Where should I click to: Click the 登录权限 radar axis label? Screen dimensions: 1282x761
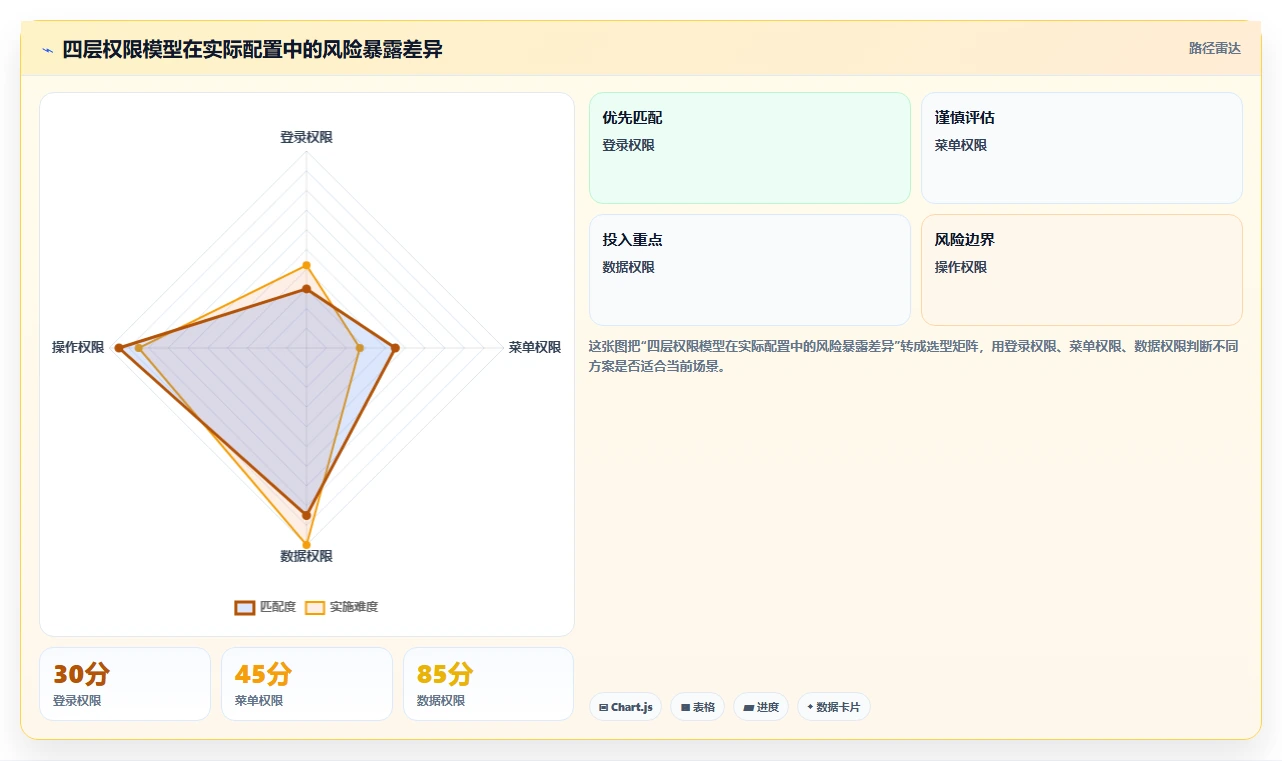(306, 137)
